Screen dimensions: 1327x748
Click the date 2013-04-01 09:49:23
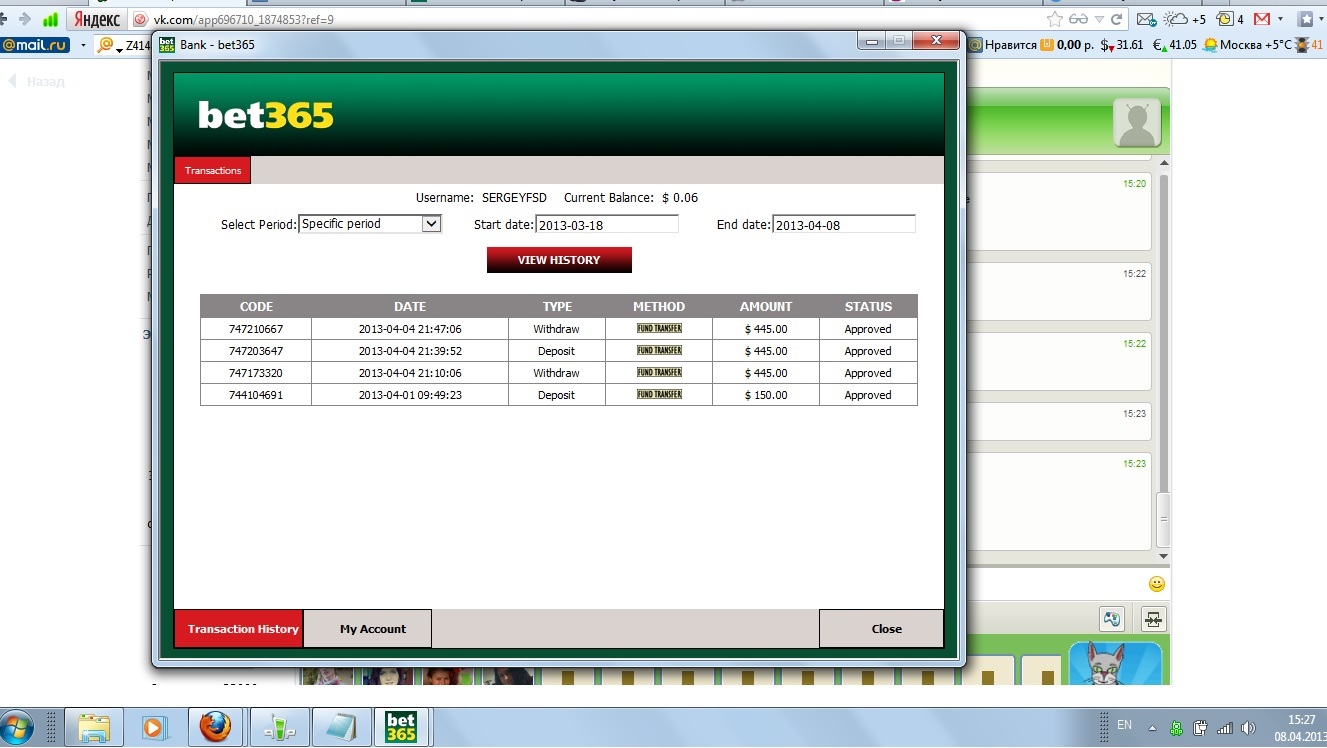(x=410, y=395)
